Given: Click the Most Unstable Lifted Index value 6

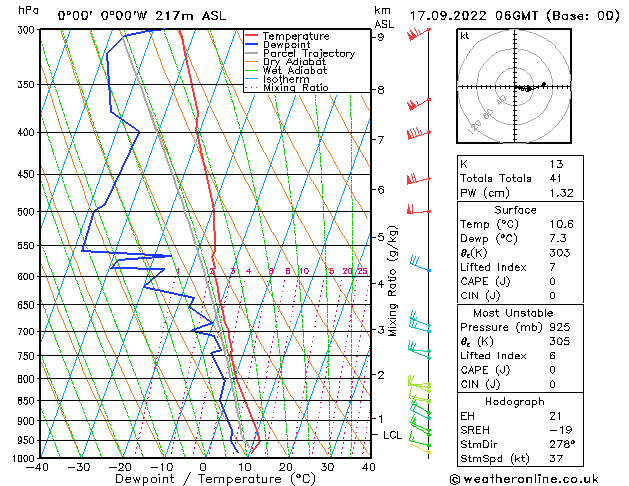Looking at the screenshot, I should pos(552,356).
